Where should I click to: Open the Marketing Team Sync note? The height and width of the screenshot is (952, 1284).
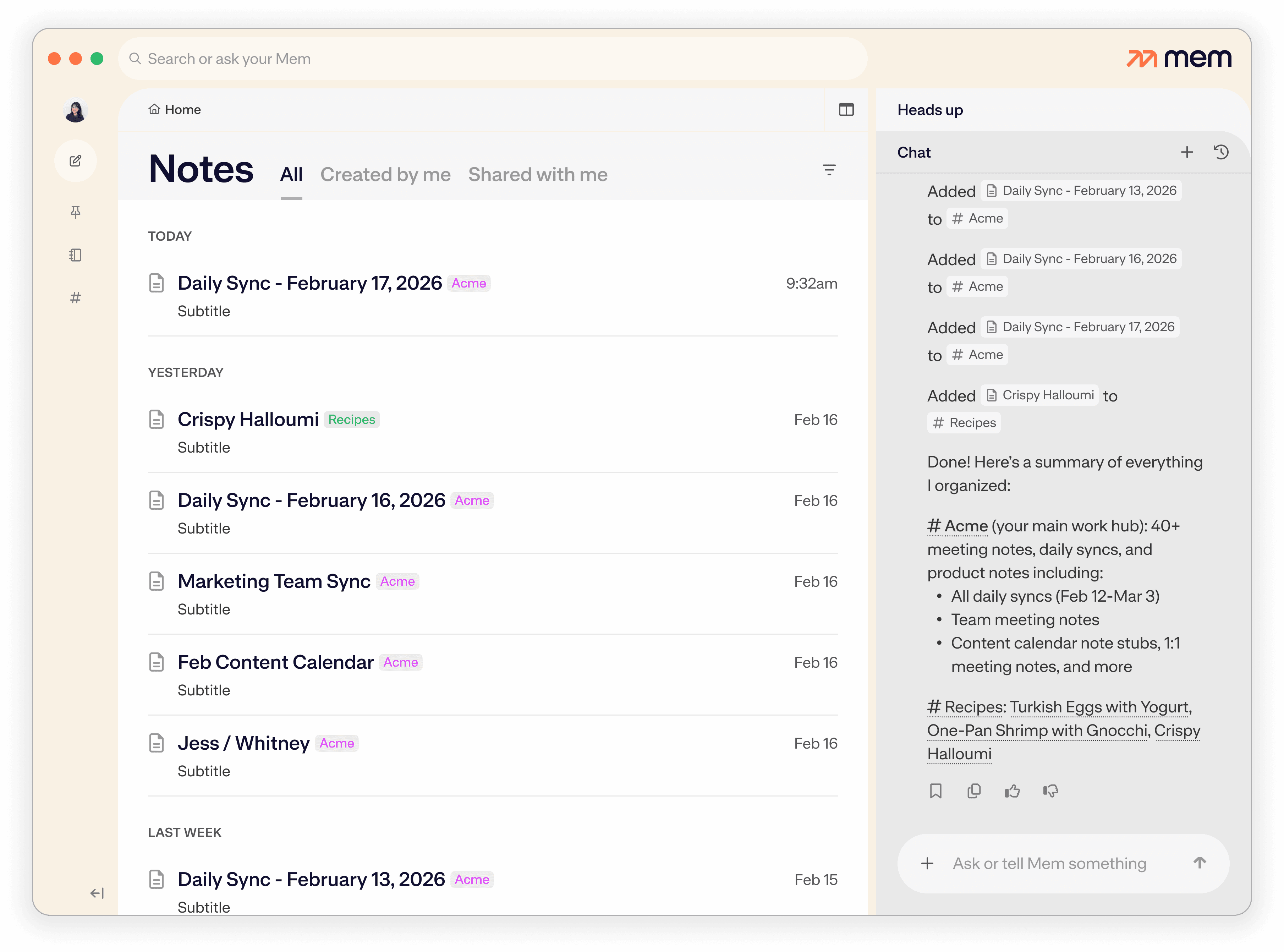pyautogui.click(x=274, y=581)
